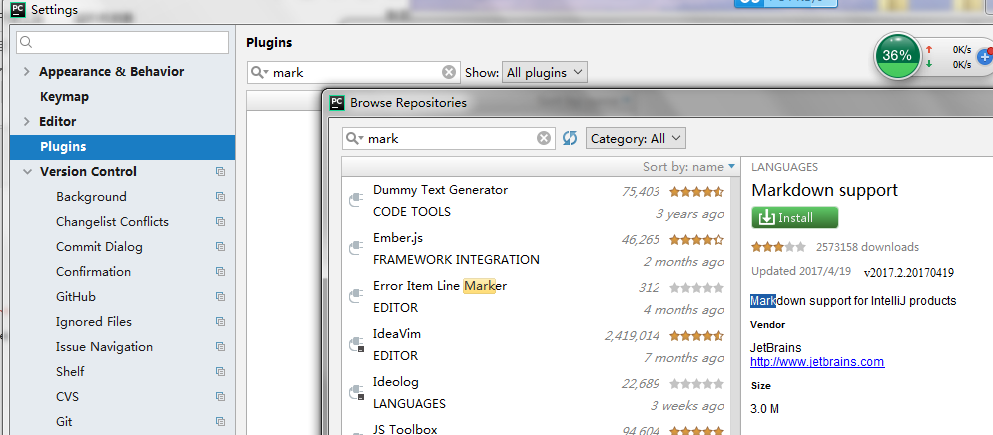The height and width of the screenshot is (435, 993).
Task: Select Error Item Line Marker plugin
Action: 536,296
